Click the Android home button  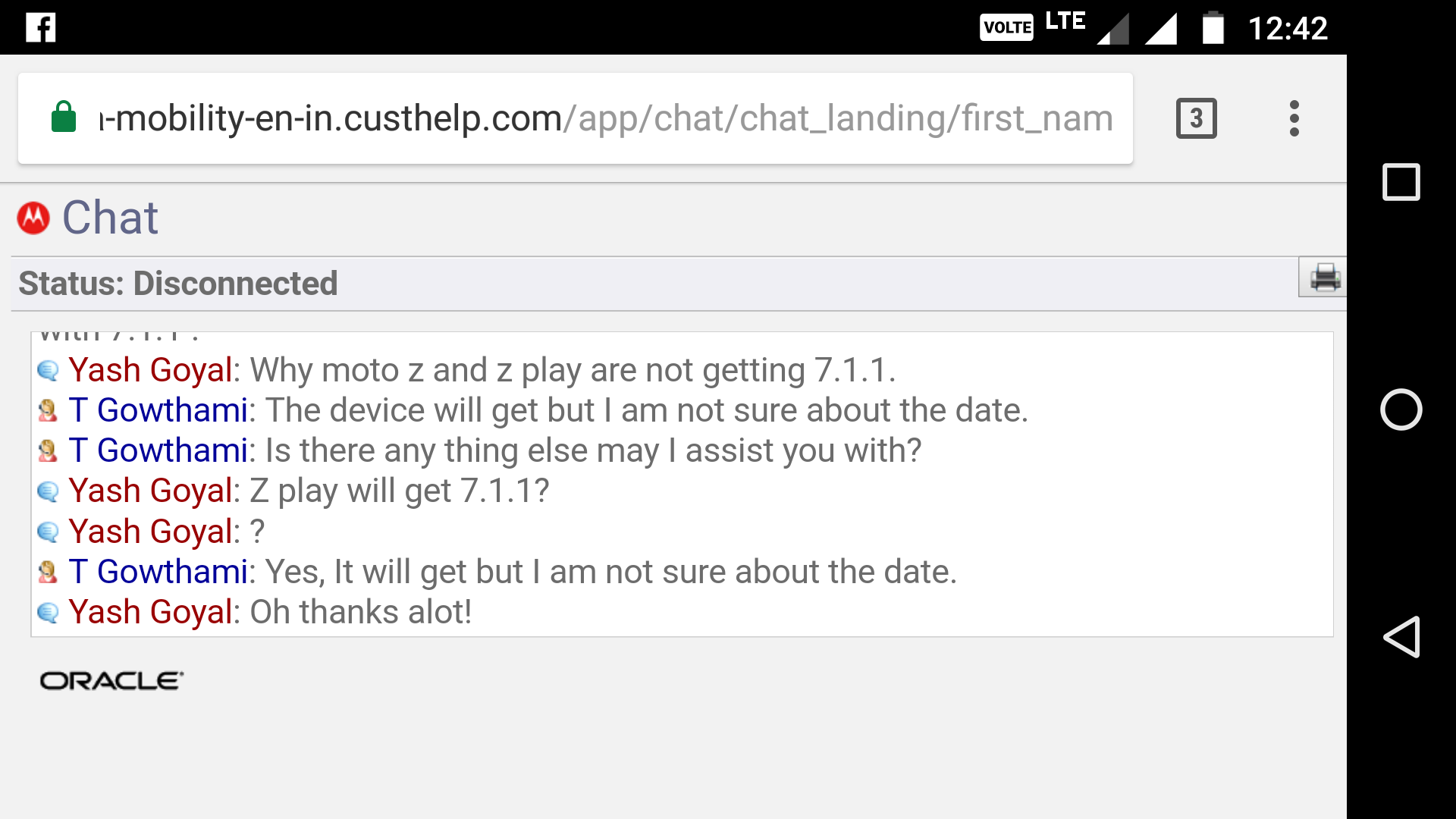(1401, 409)
